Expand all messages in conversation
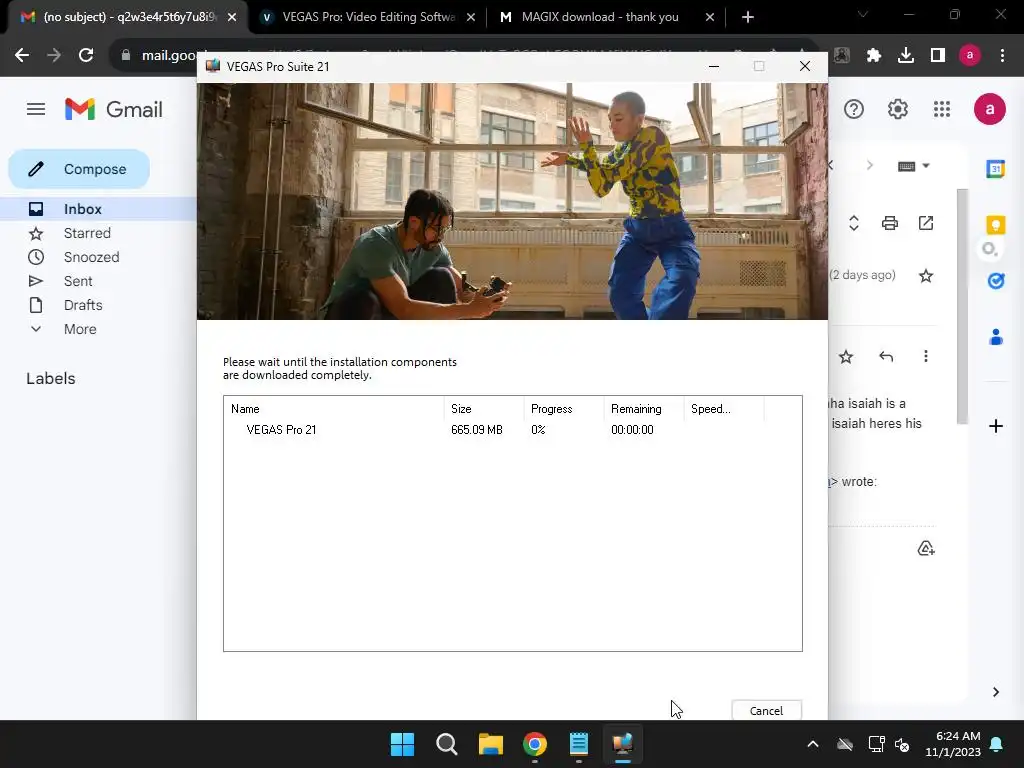This screenshot has height=768, width=1024. pos(854,223)
